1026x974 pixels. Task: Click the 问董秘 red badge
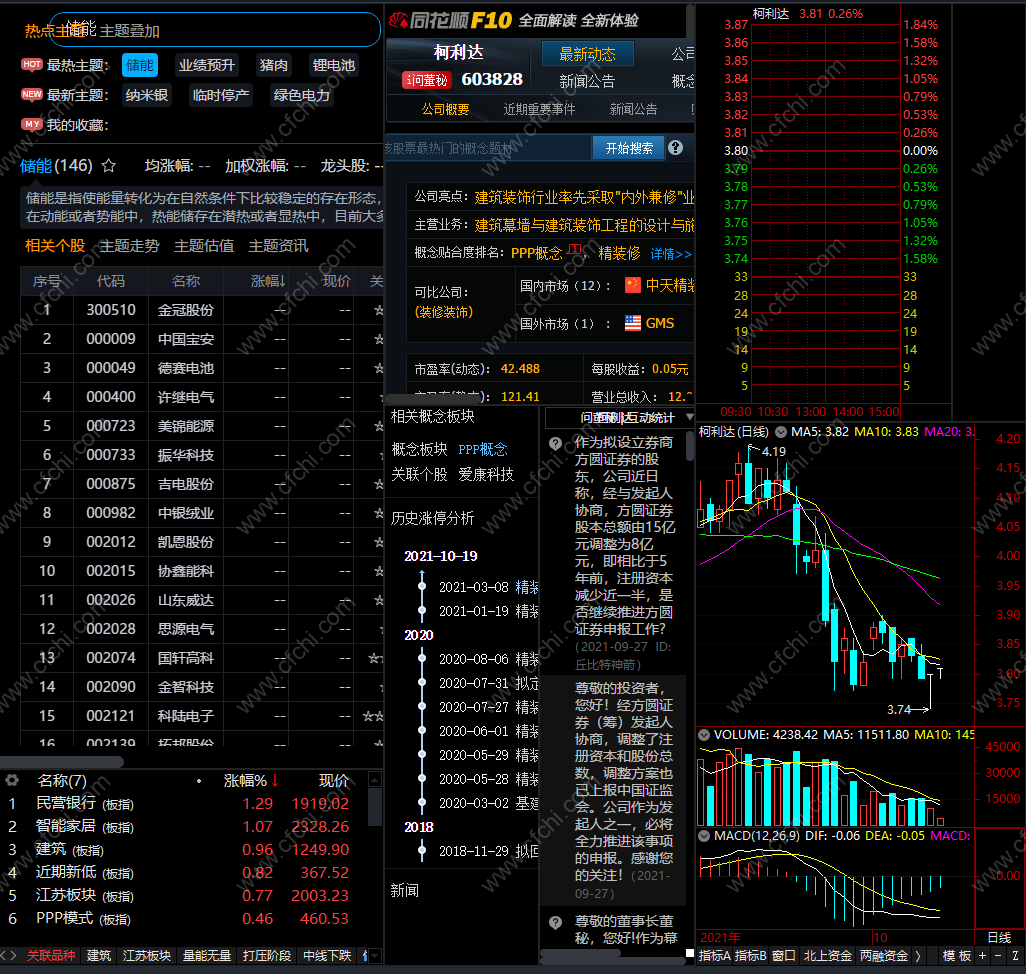tap(427, 80)
